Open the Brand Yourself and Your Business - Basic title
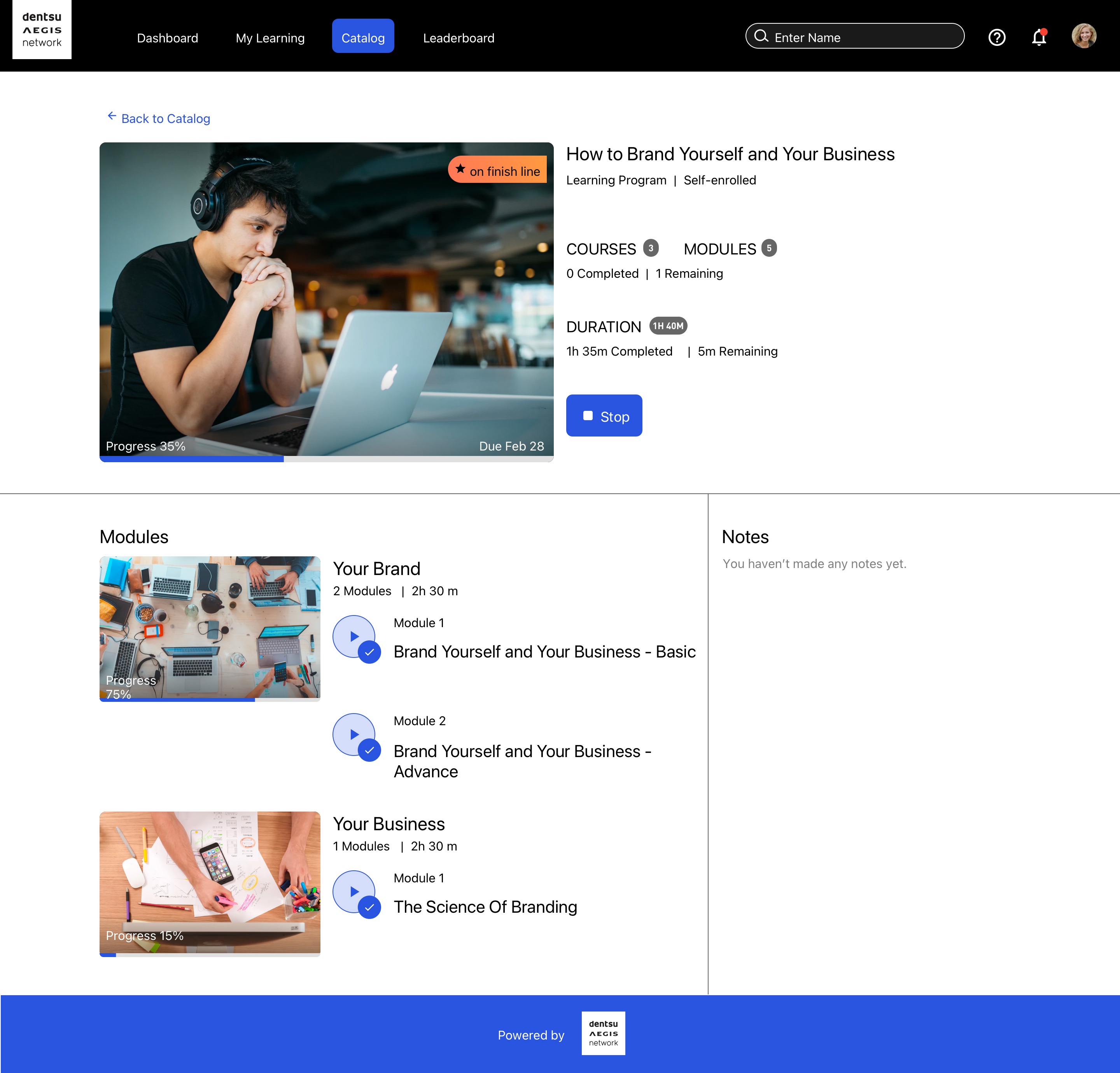The height and width of the screenshot is (1073, 1120). pyautogui.click(x=544, y=652)
